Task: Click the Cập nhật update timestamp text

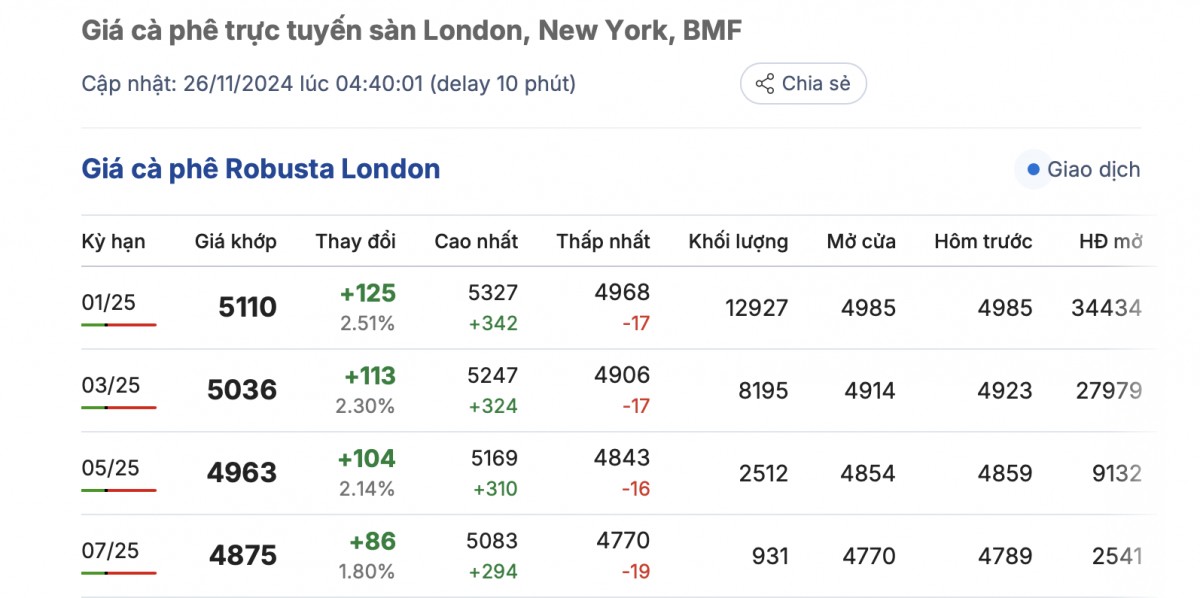Action: click(x=328, y=84)
